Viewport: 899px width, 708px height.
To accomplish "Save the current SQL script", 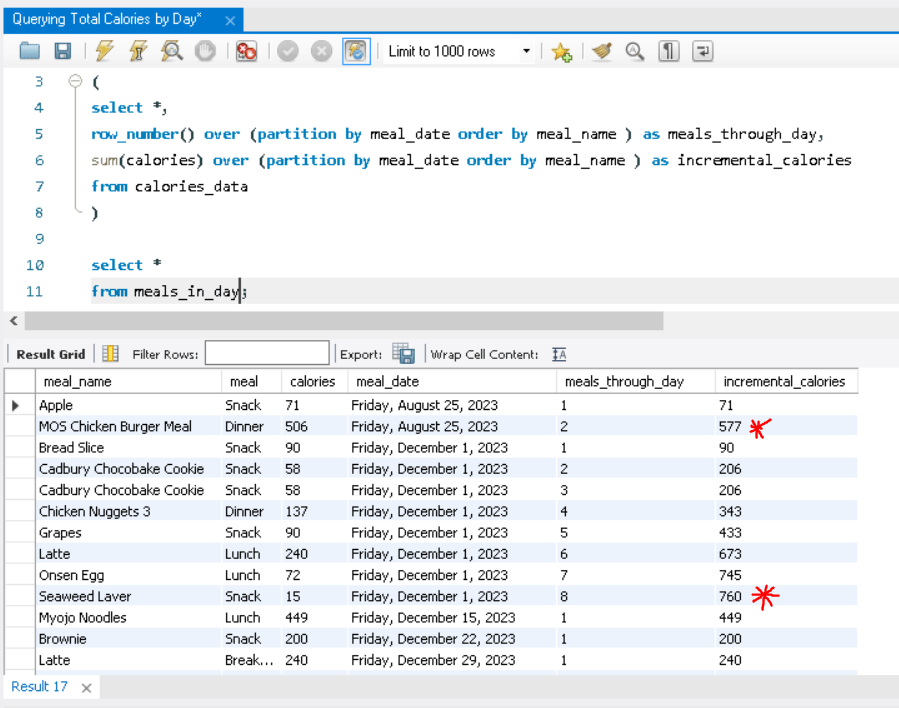I will click(62, 51).
